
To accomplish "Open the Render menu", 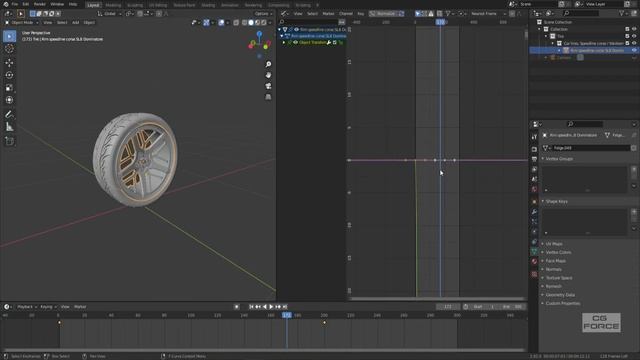I will [40, 4].
